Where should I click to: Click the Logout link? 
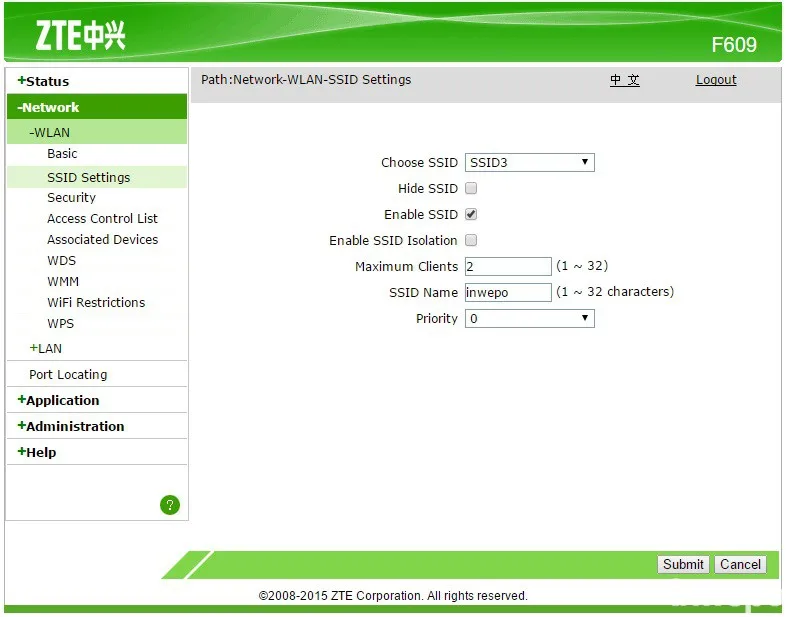[x=716, y=80]
